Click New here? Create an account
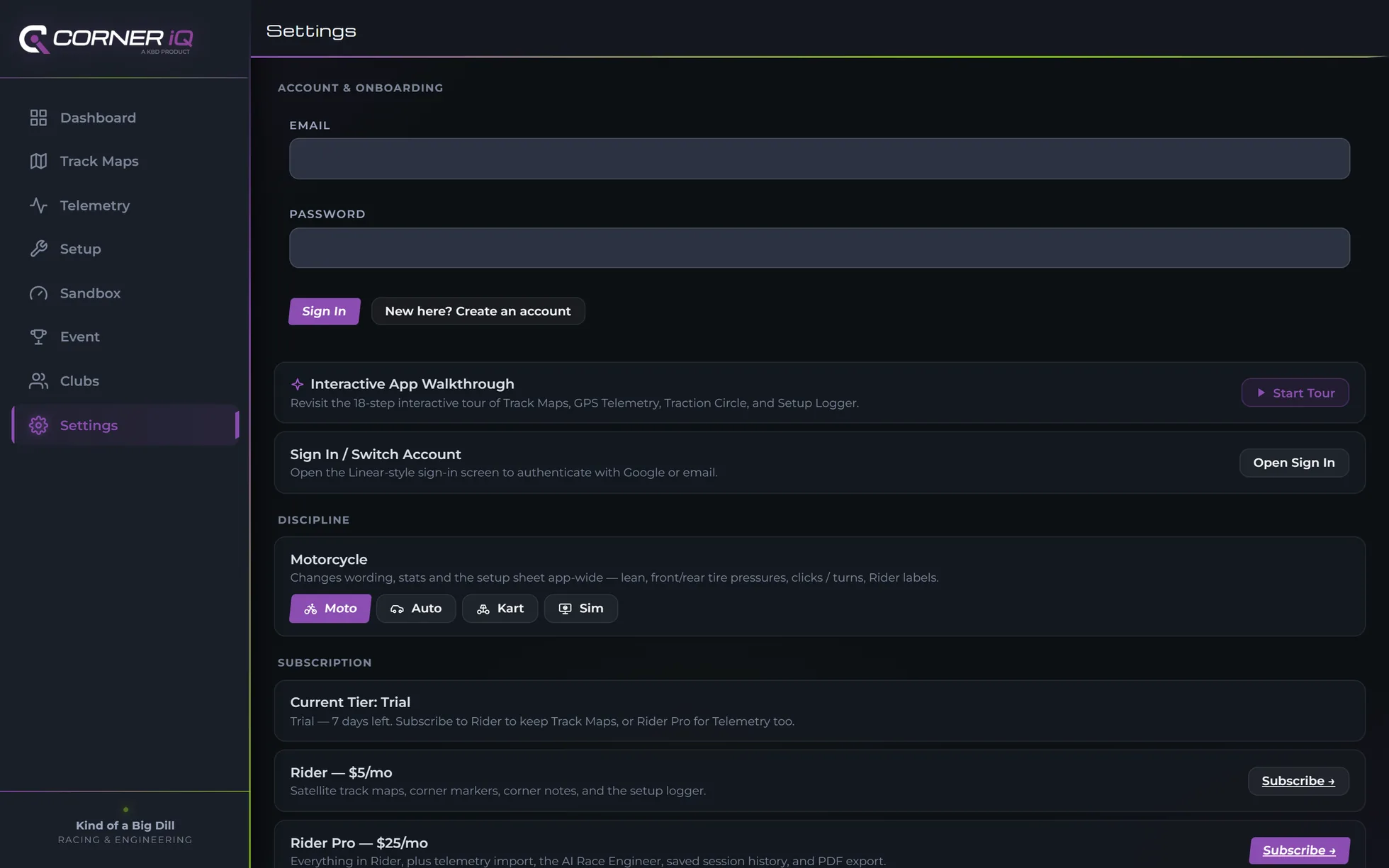The height and width of the screenshot is (868, 1389). [478, 311]
